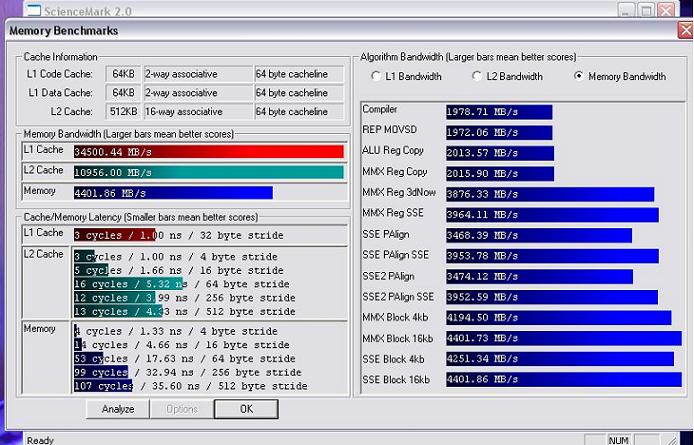The height and width of the screenshot is (445, 694).
Task: Click the SSE2 PAlign SSE 3952.59 MB/s bar
Action: (552, 297)
